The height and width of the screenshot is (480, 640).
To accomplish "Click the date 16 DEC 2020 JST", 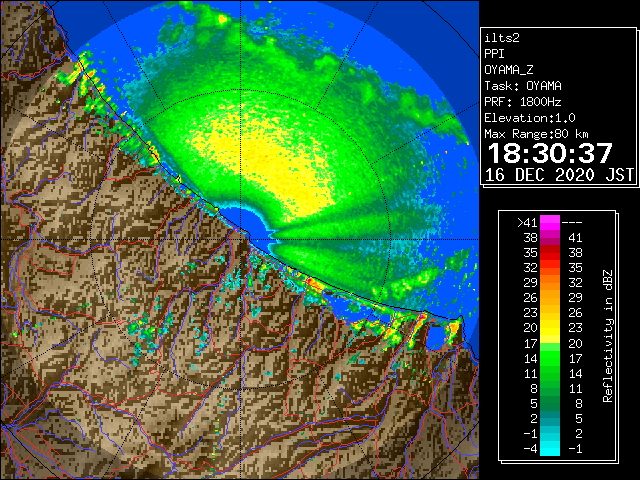I will tap(559, 175).
